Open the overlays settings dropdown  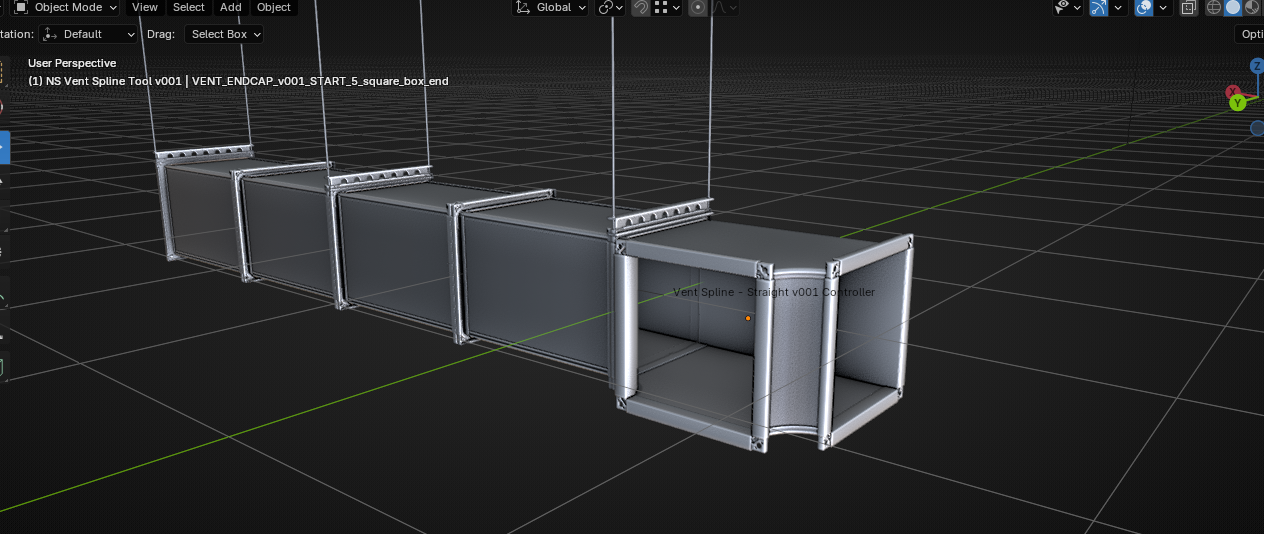1164,7
